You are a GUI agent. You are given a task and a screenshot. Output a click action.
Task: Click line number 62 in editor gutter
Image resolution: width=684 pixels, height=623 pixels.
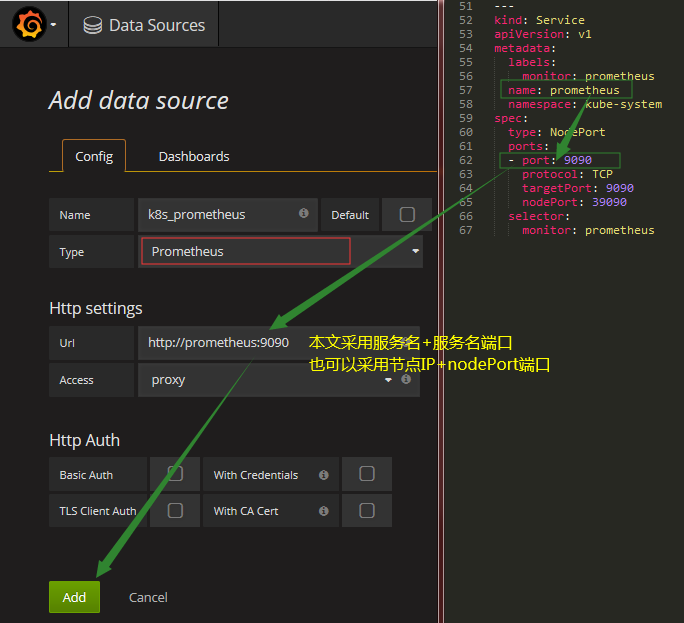pyautogui.click(x=465, y=160)
